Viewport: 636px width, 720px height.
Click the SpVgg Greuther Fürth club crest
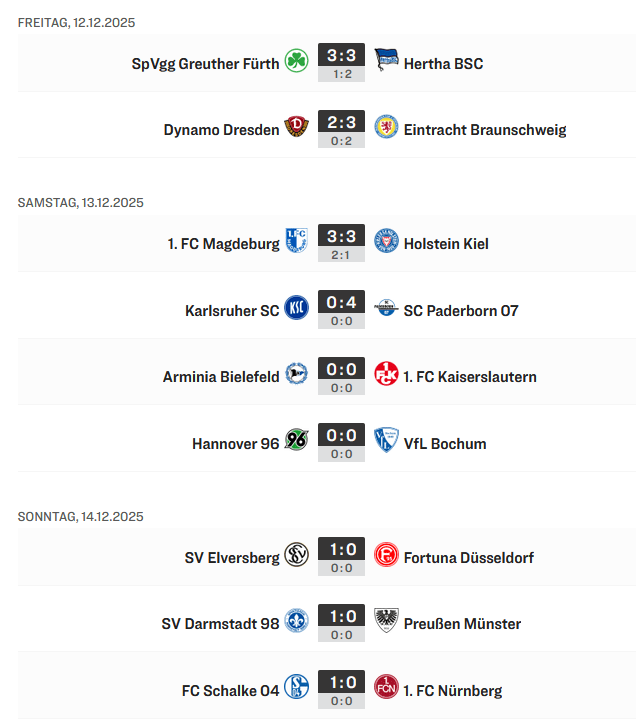[296, 63]
